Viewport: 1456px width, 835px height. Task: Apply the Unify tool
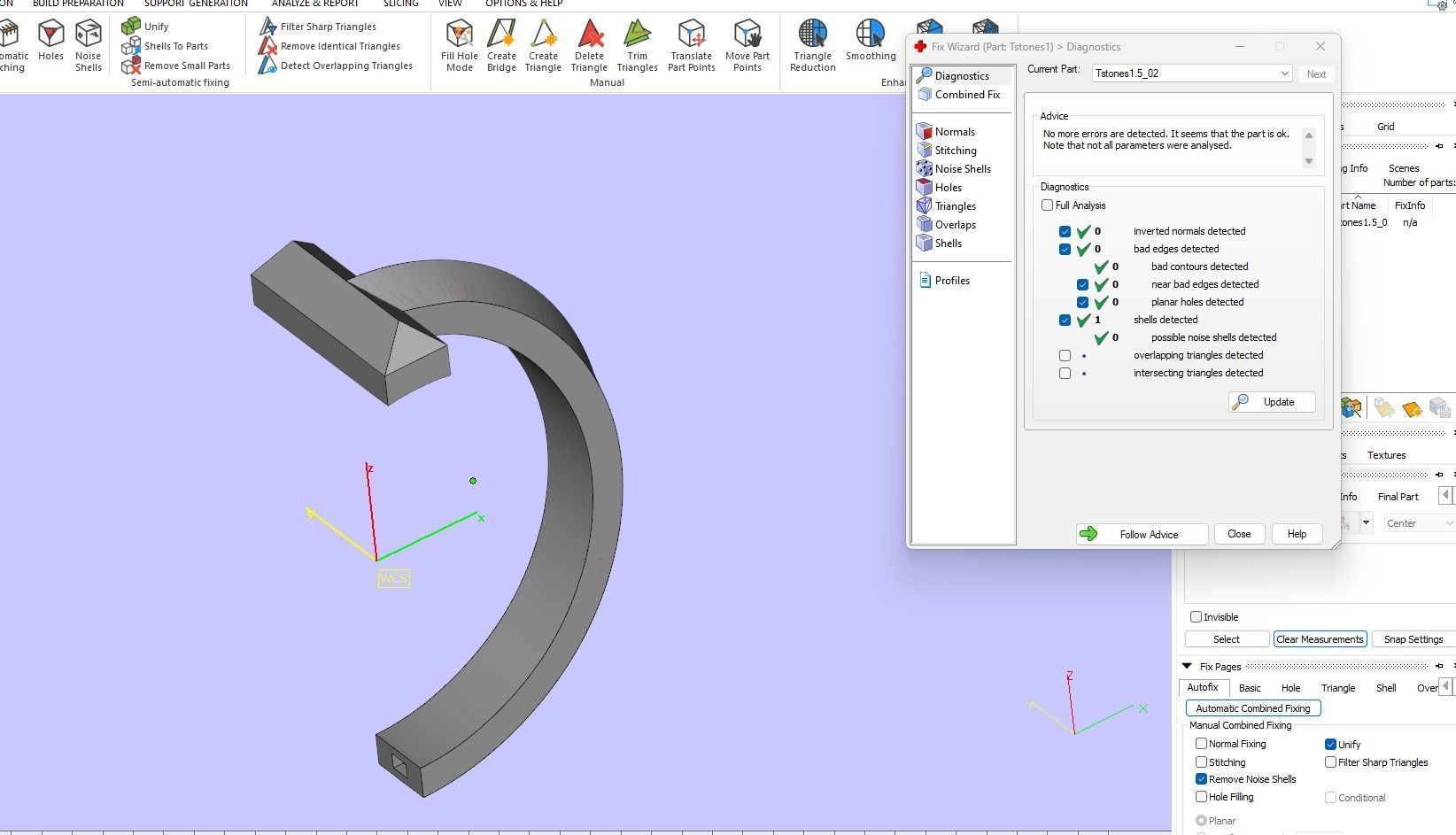(145, 27)
